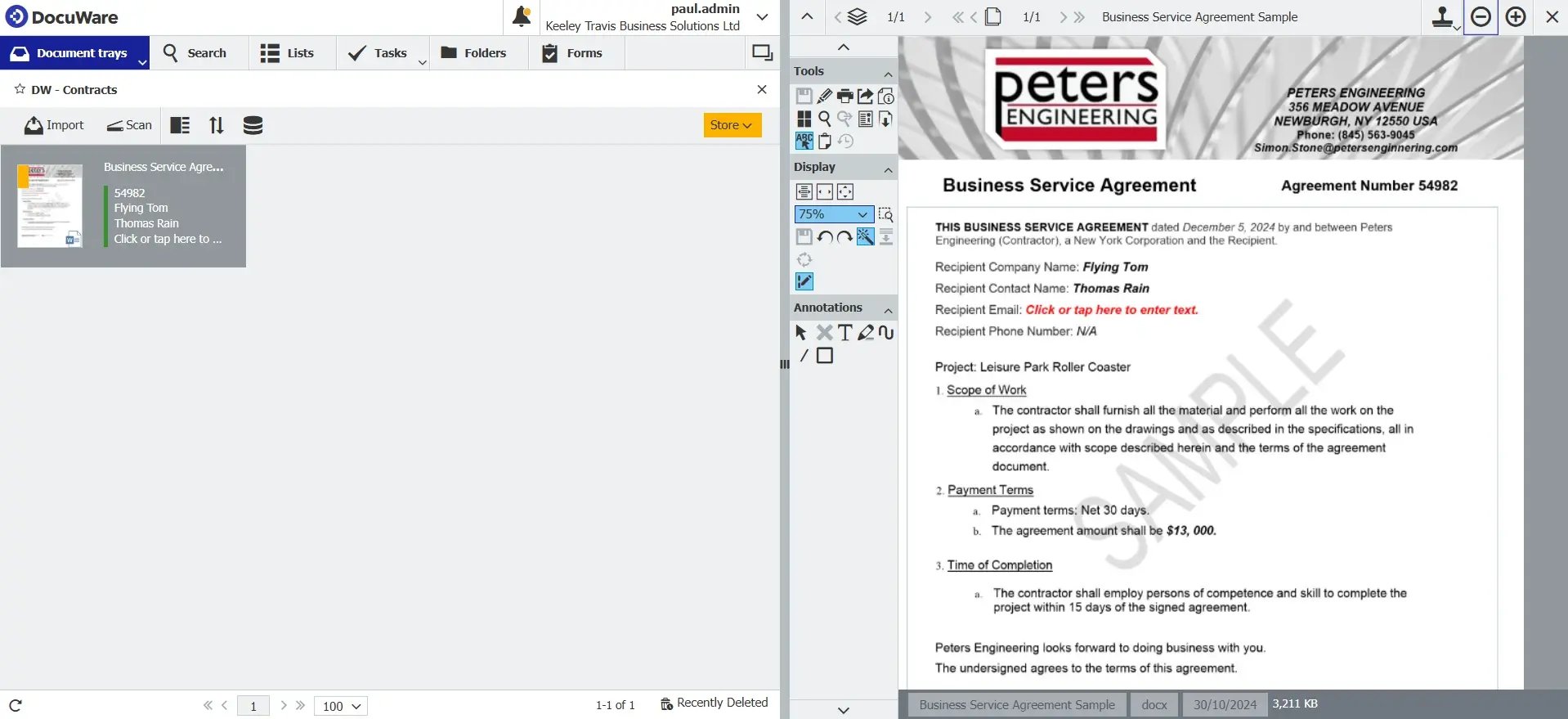The height and width of the screenshot is (719, 1568).
Task: Open document info icon in Tools
Action: point(885,96)
